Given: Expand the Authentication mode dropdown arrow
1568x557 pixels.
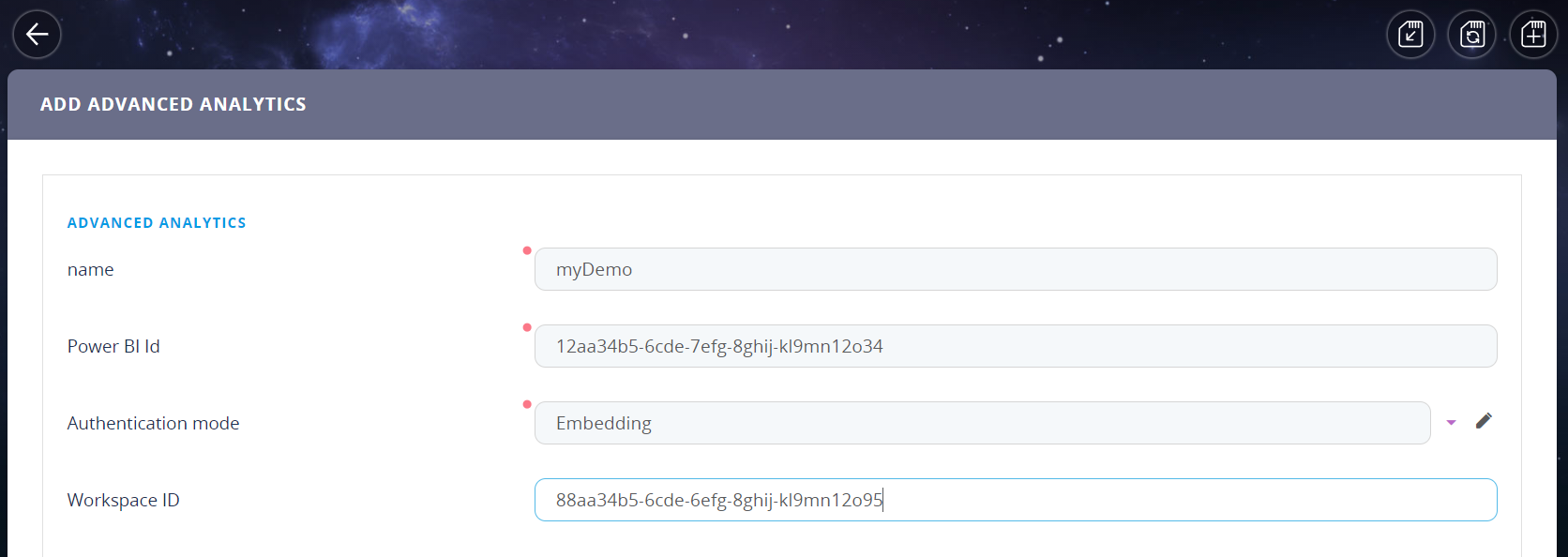Looking at the screenshot, I should [x=1451, y=423].
